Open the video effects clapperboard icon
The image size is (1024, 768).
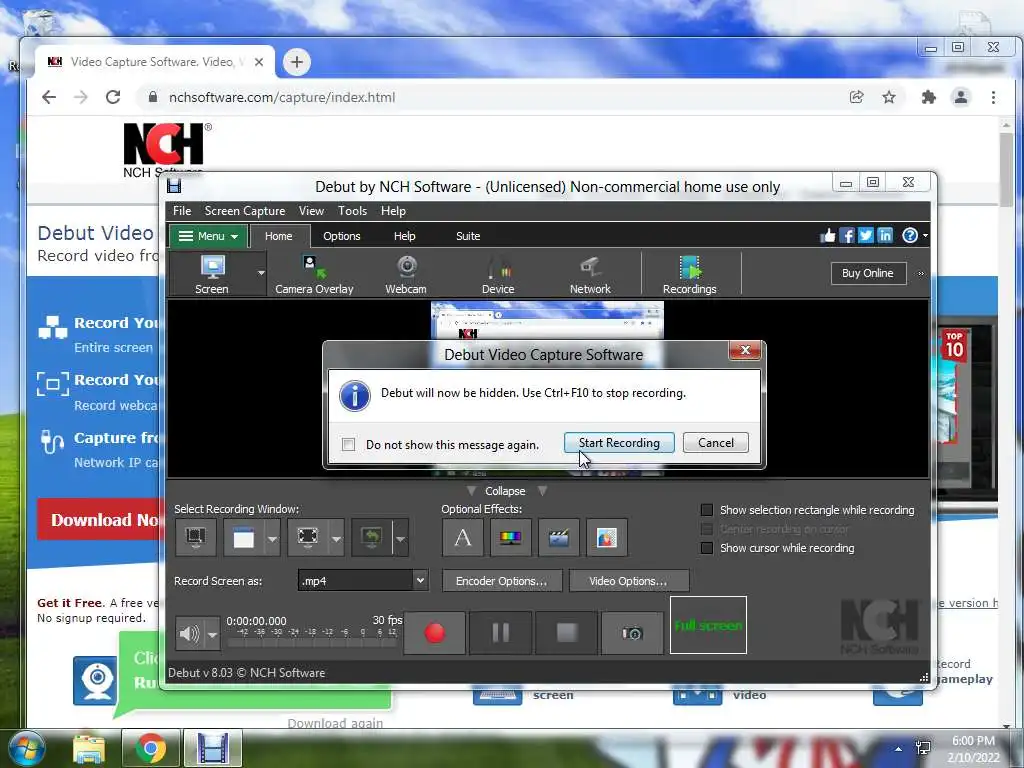558,537
